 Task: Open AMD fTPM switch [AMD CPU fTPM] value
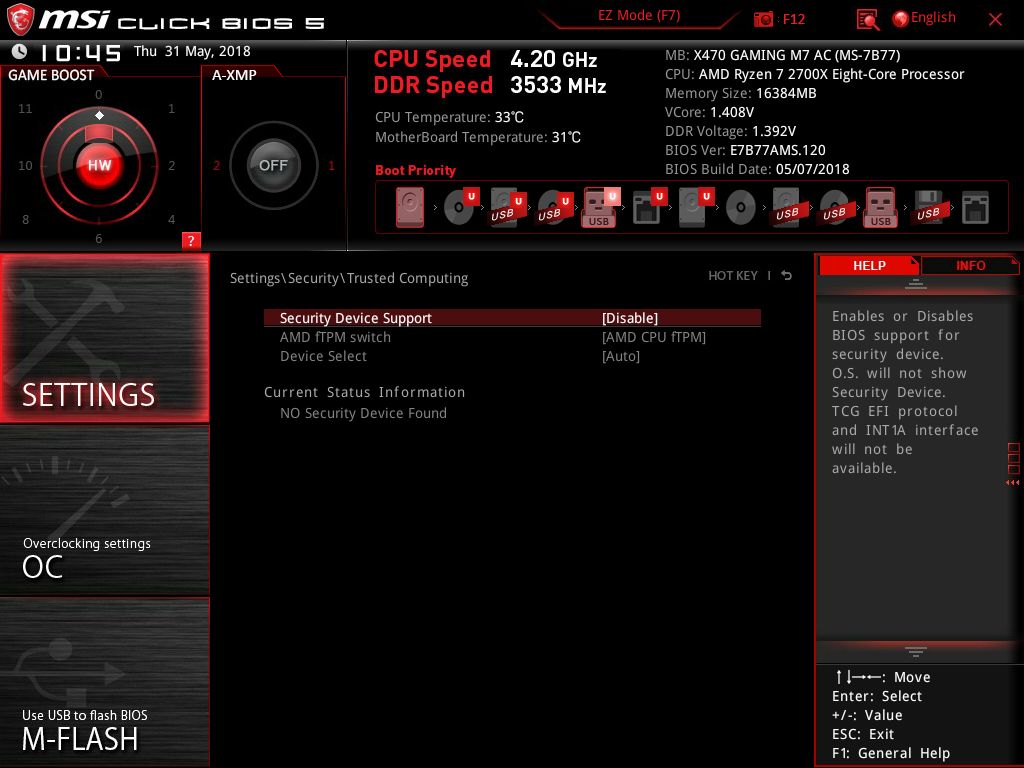point(654,337)
